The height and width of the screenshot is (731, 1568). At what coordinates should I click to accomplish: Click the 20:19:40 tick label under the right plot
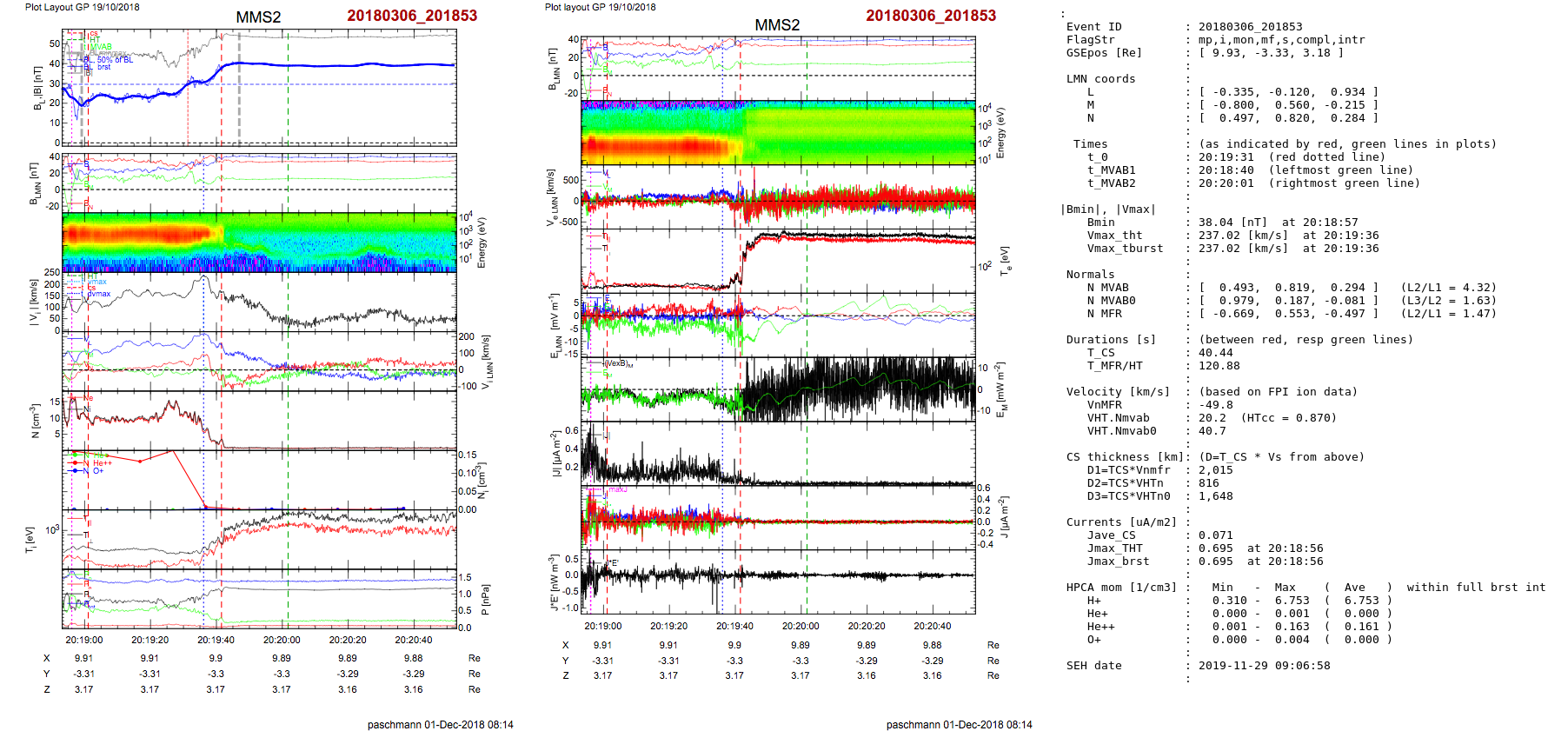tap(734, 626)
